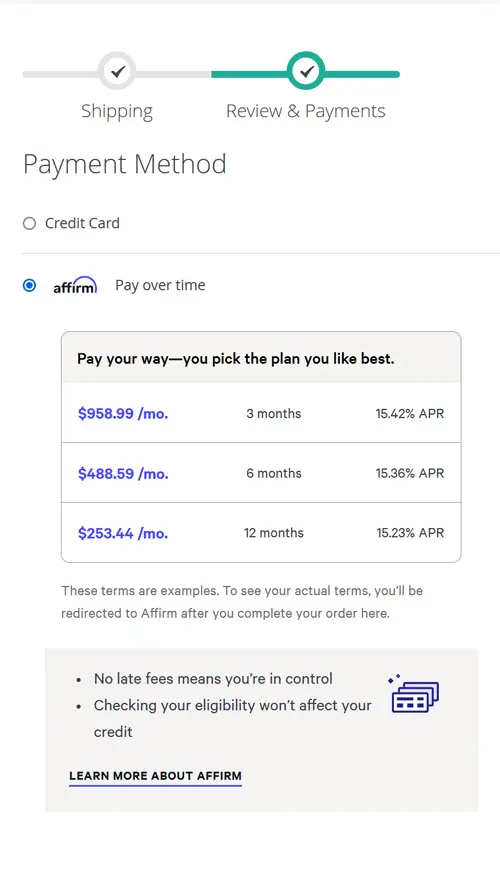Viewport: 500px width, 875px height.
Task: Click the stacked payment cards icon
Action: [x=415, y=694]
